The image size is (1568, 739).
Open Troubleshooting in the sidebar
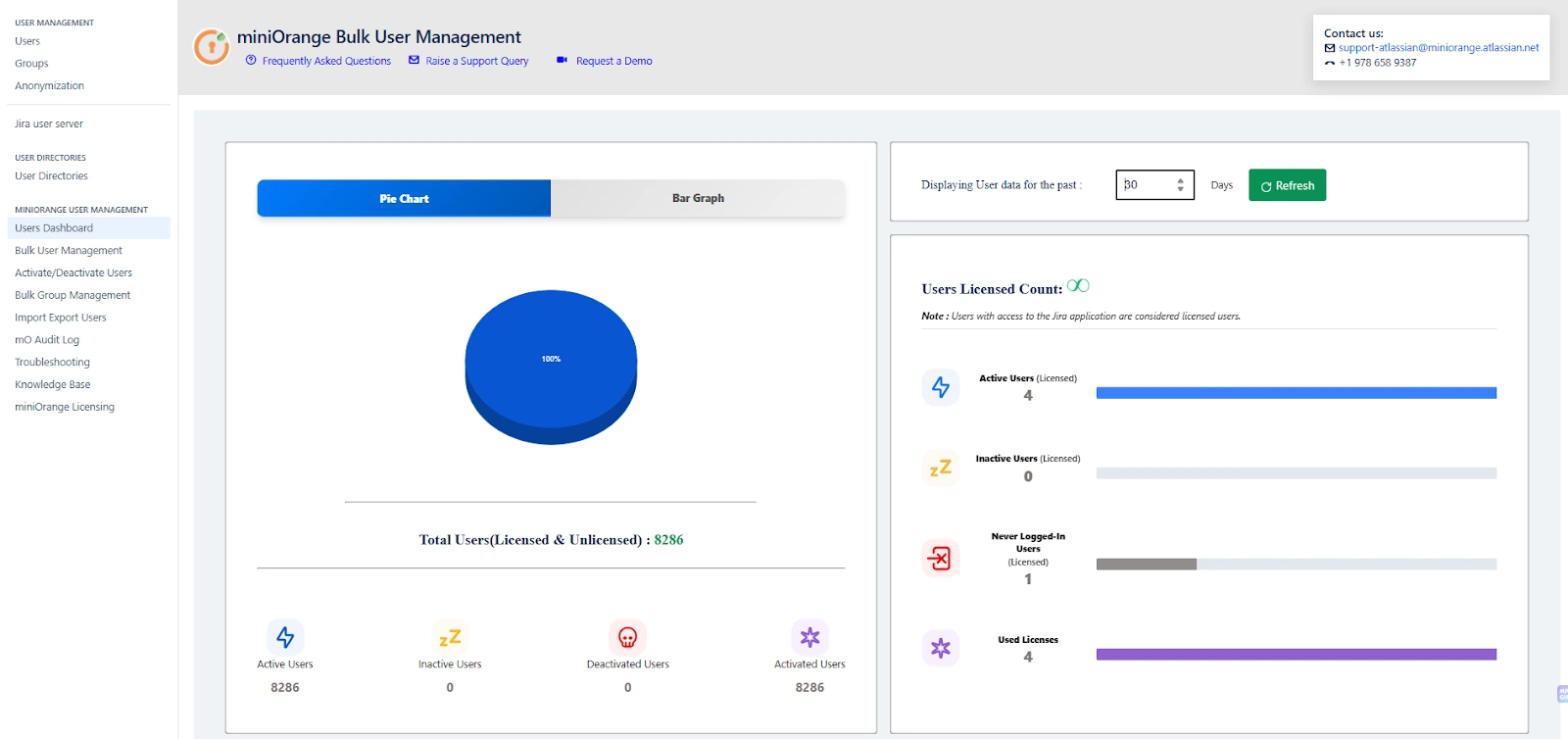coord(52,363)
